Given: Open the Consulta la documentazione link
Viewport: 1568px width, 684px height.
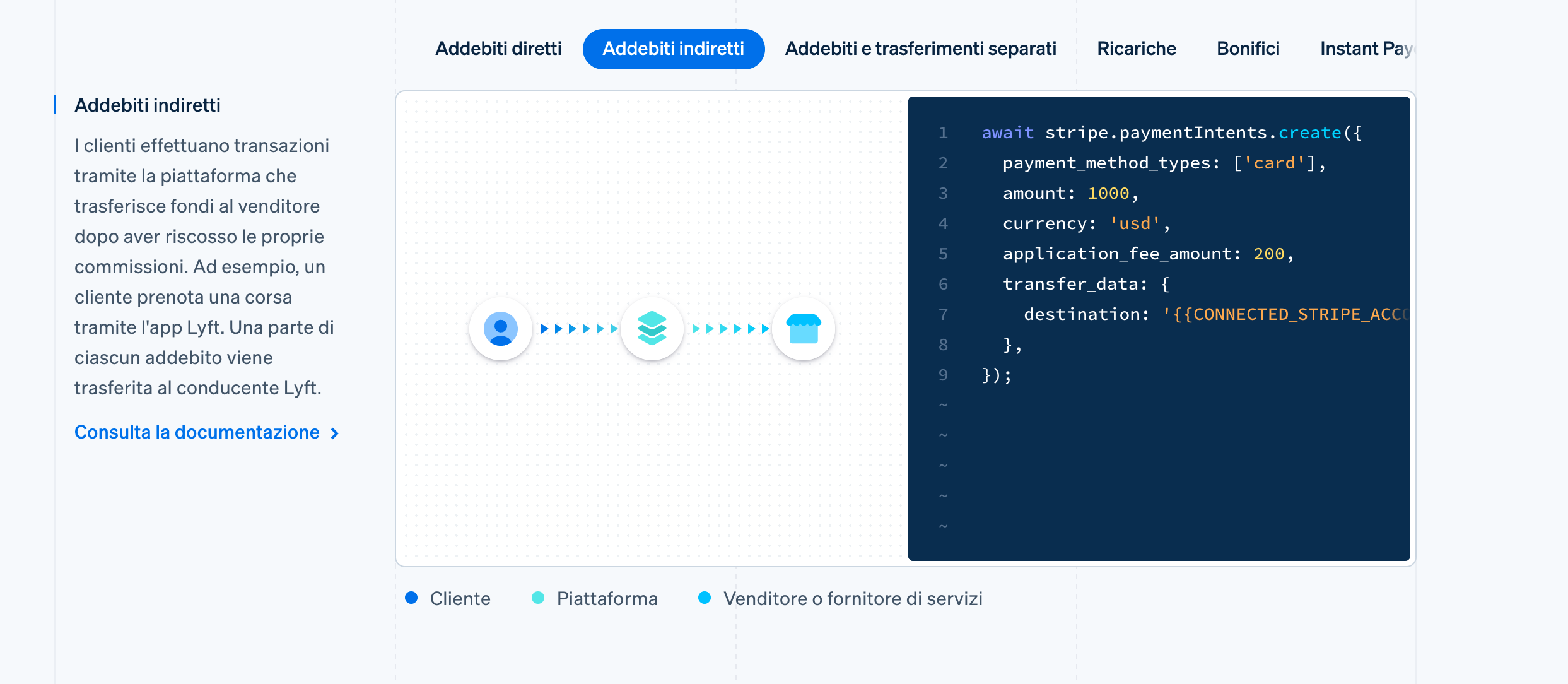Looking at the screenshot, I should [206, 432].
